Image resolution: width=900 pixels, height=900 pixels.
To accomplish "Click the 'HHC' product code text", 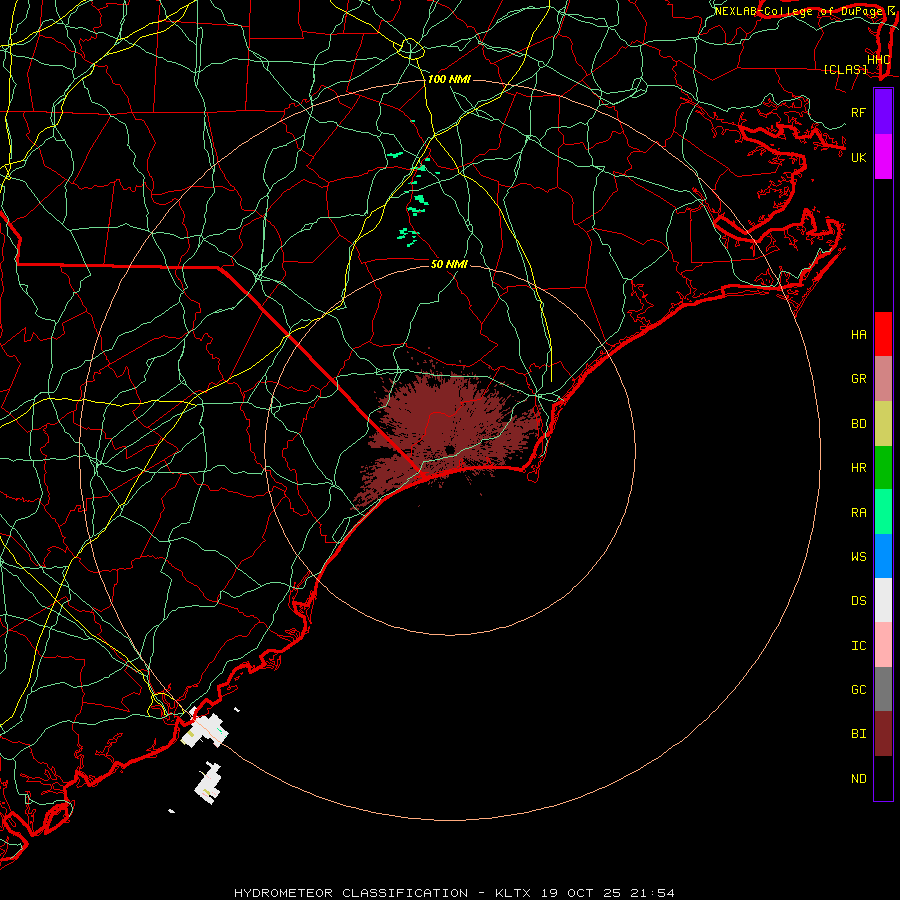I will (878, 60).
